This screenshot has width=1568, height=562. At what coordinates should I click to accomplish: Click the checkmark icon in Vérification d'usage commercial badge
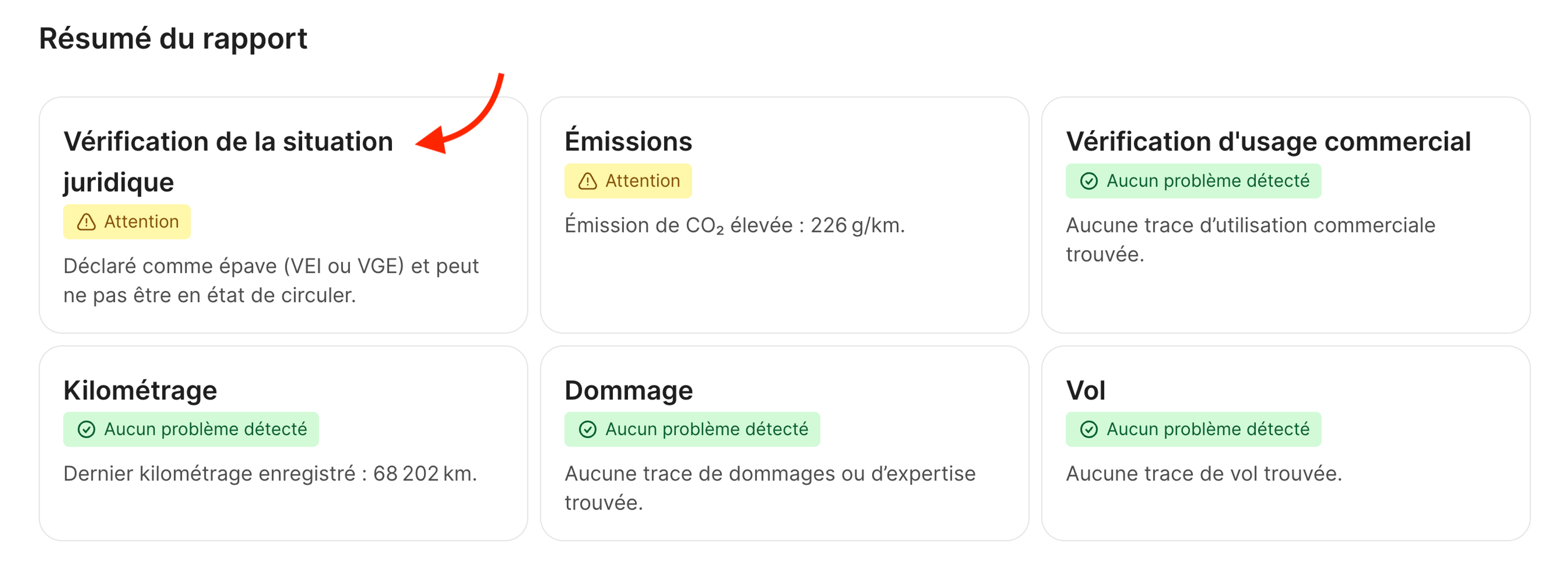point(1089,181)
